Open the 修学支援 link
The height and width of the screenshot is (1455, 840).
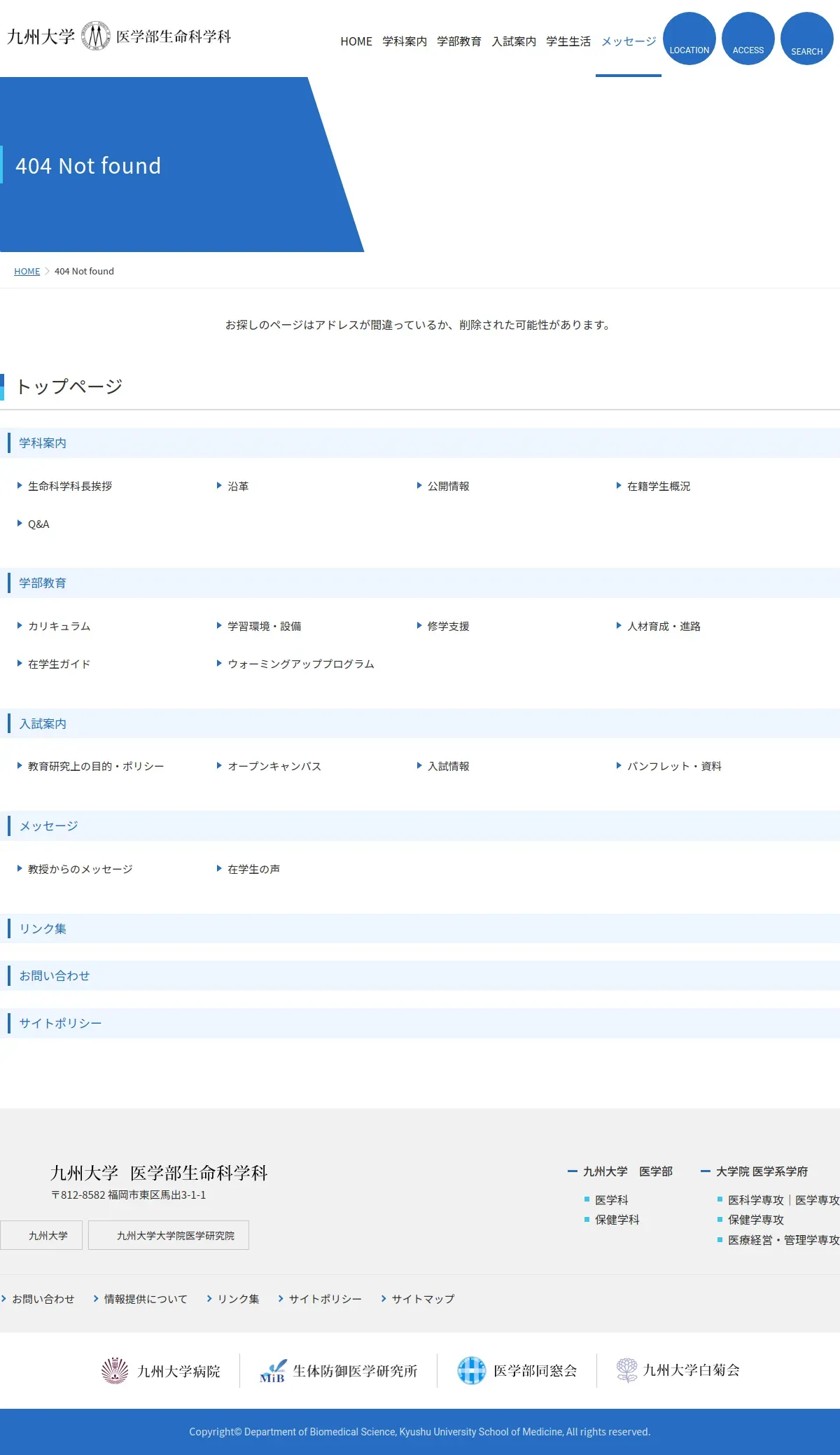(x=449, y=626)
